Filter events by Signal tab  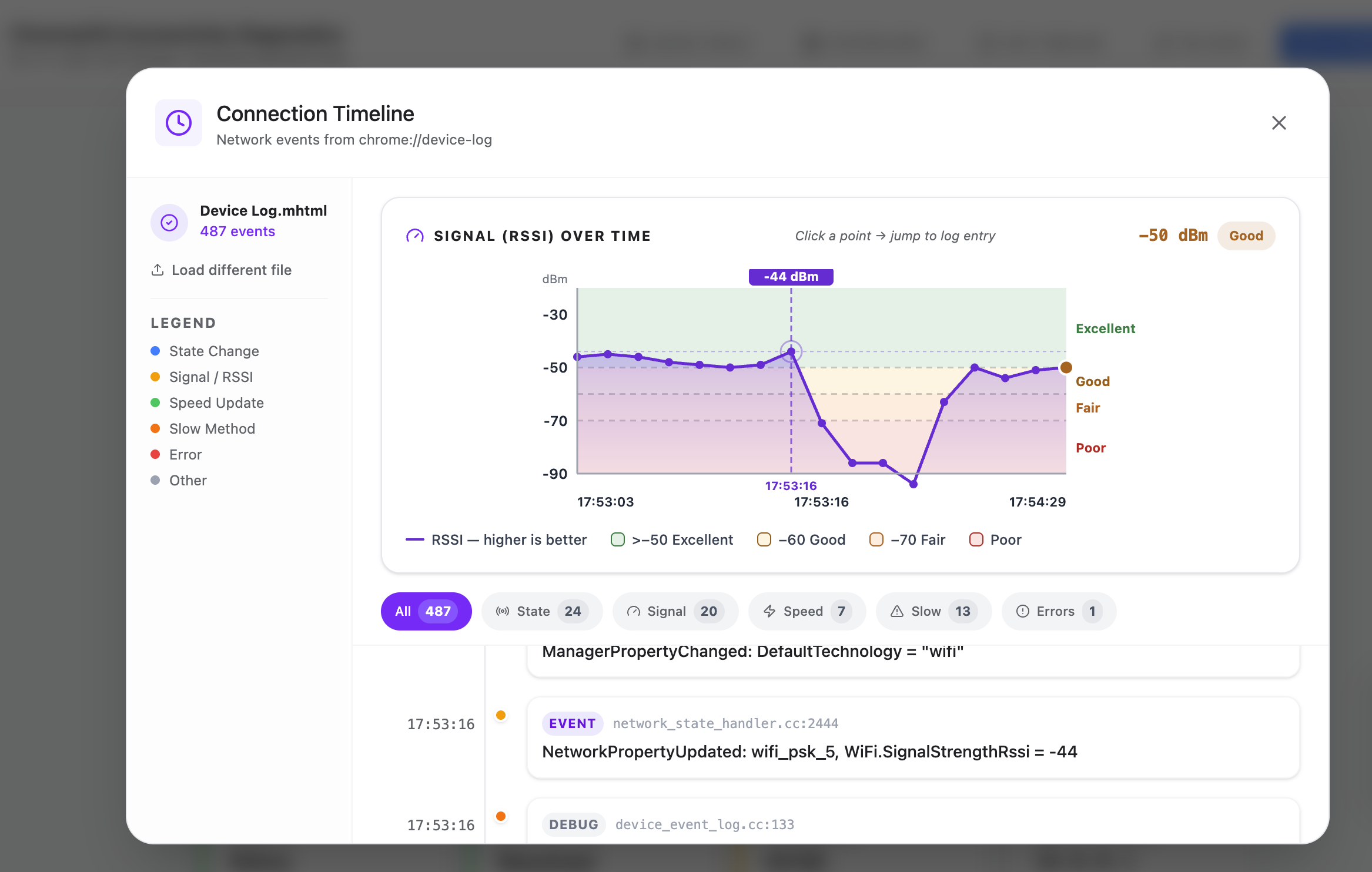coord(675,611)
